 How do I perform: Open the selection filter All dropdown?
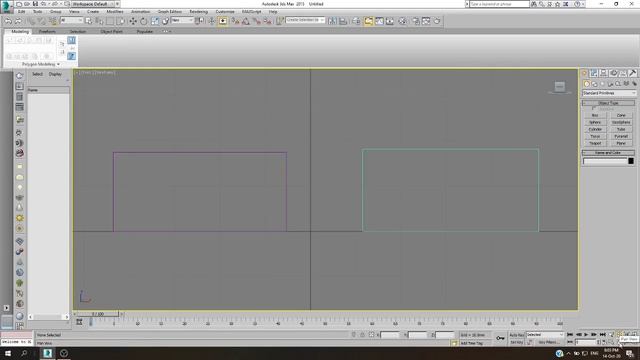(x=71, y=20)
